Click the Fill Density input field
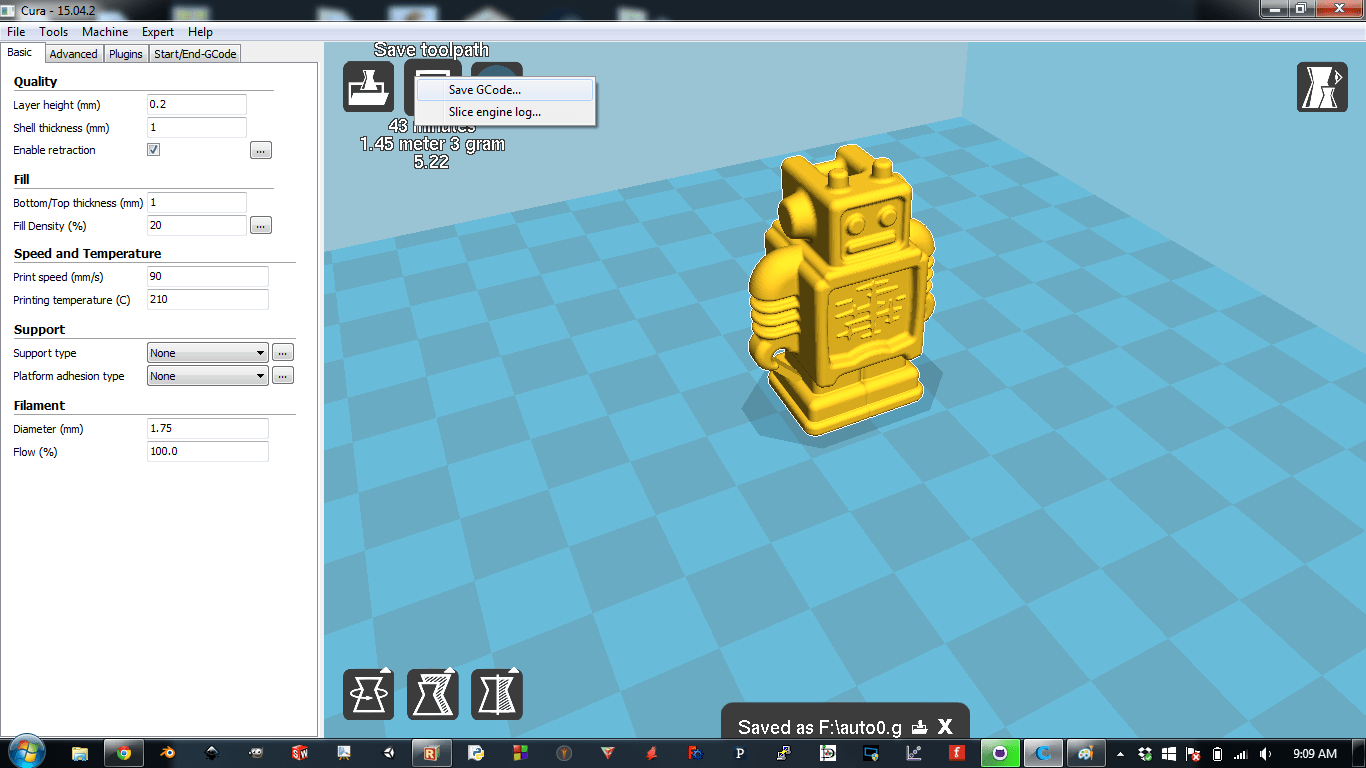 pyautogui.click(x=196, y=226)
